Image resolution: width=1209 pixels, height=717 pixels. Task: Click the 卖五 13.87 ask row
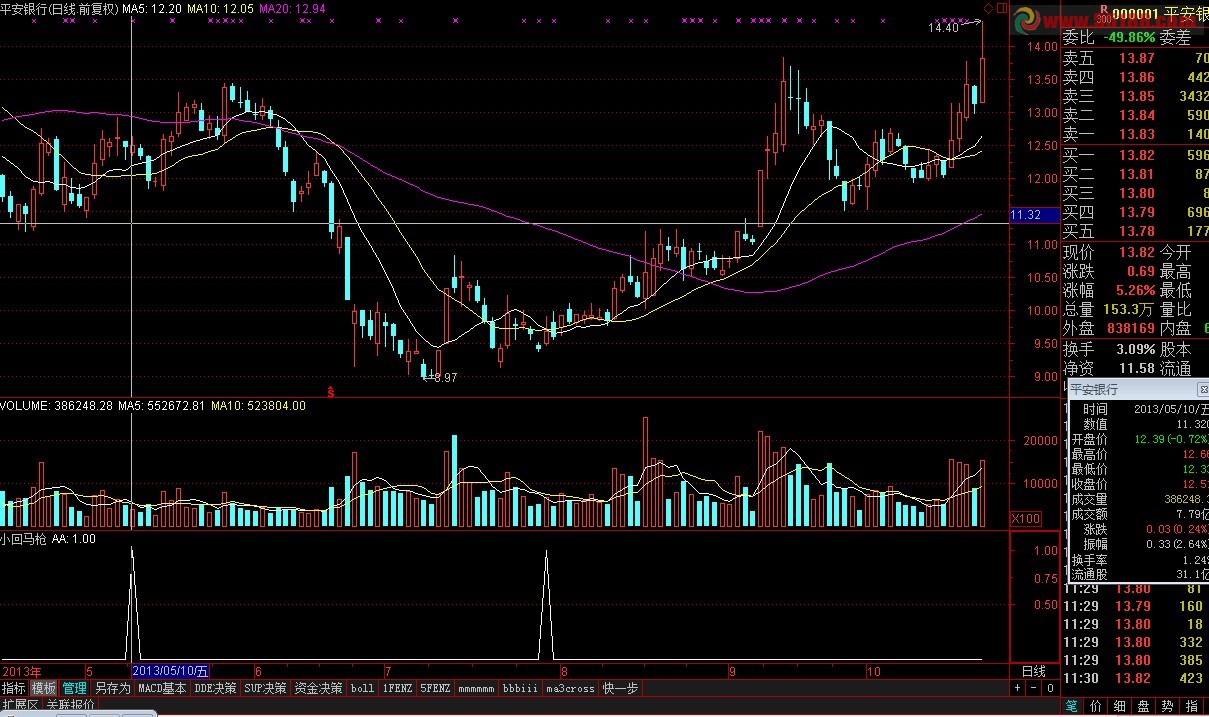[1135, 58]
